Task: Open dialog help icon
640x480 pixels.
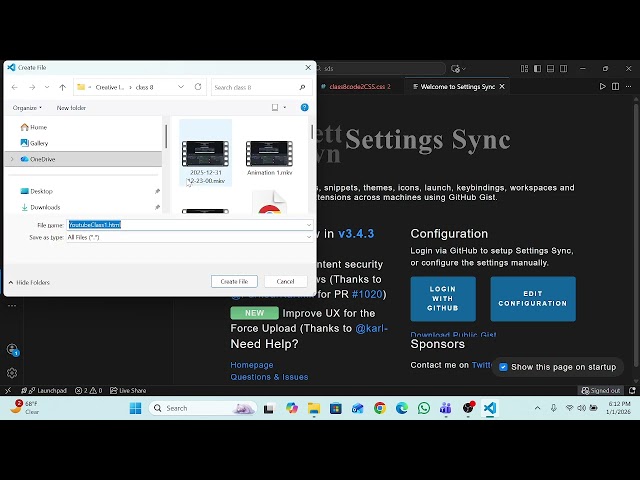Action: pos(304,107)
